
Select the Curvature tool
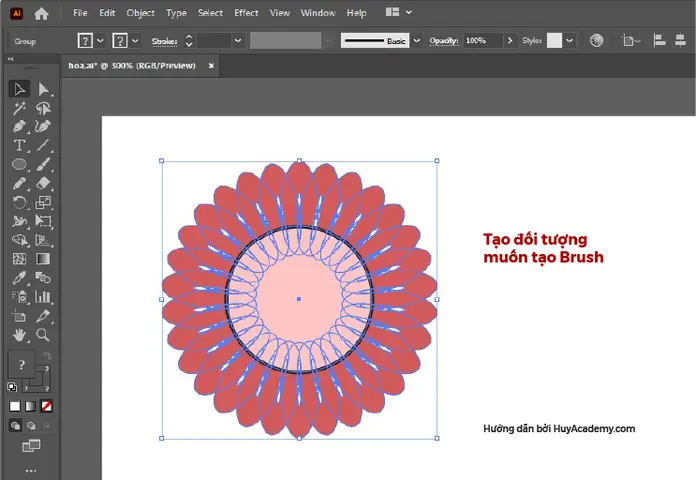point(43,127)
